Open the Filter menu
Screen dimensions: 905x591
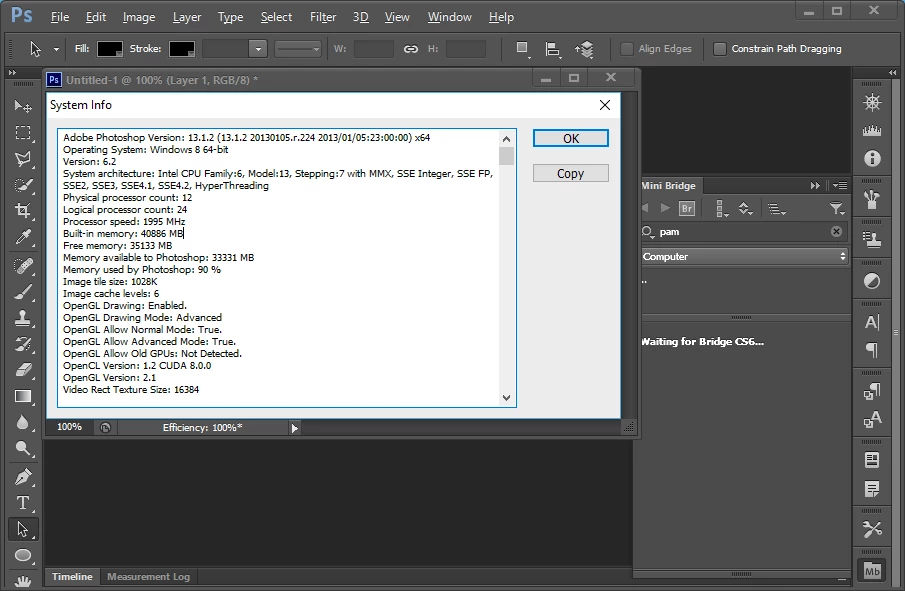[x=323, y=17]
